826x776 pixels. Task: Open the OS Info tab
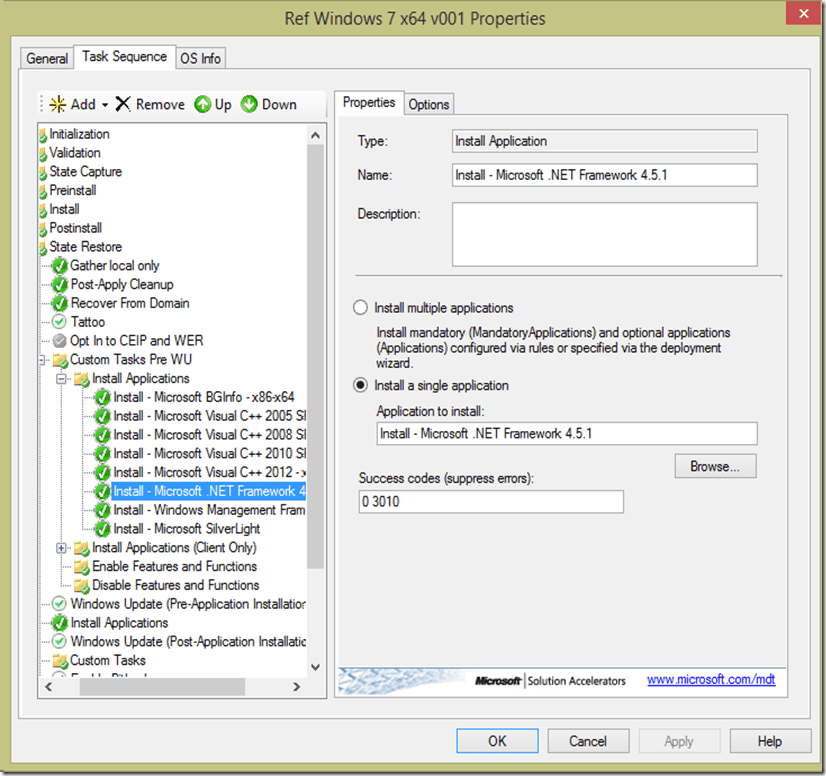(200, 58)
